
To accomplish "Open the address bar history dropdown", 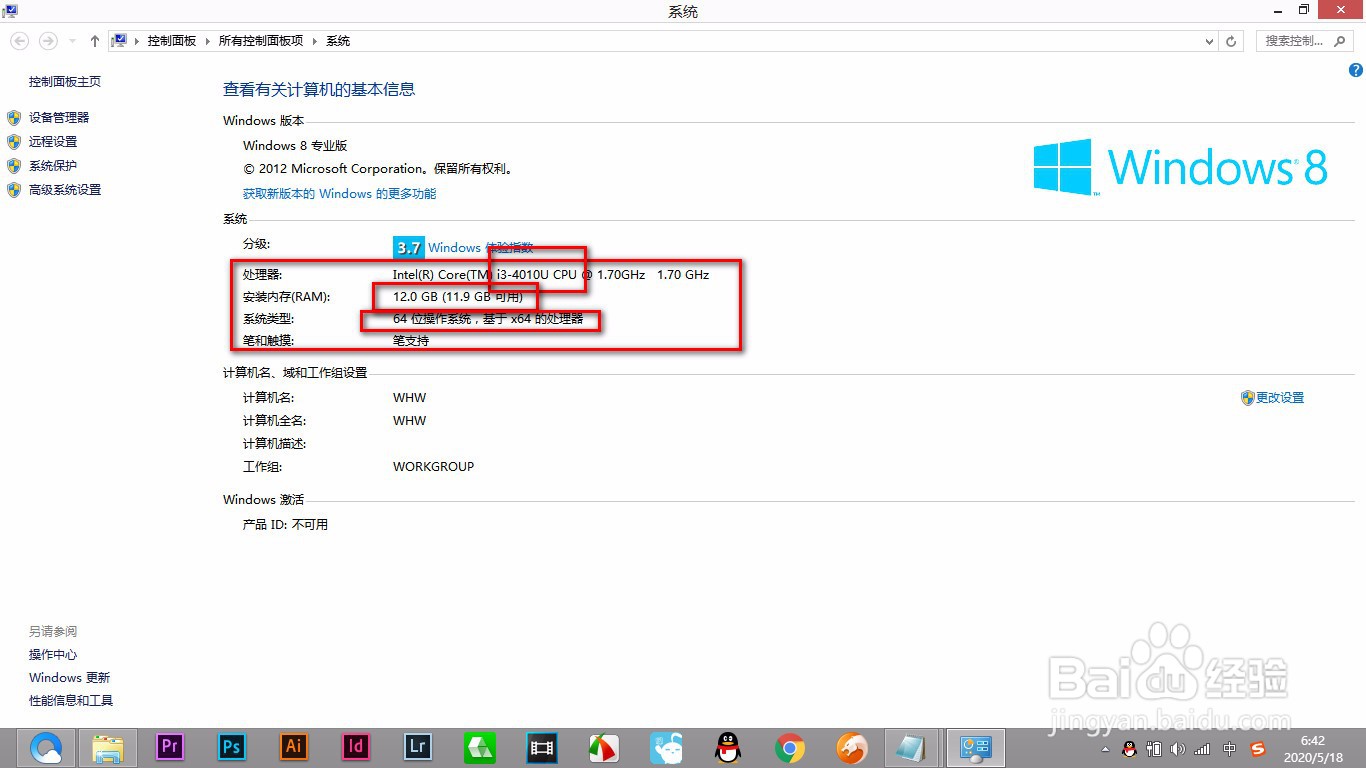I will [1210, 41].
